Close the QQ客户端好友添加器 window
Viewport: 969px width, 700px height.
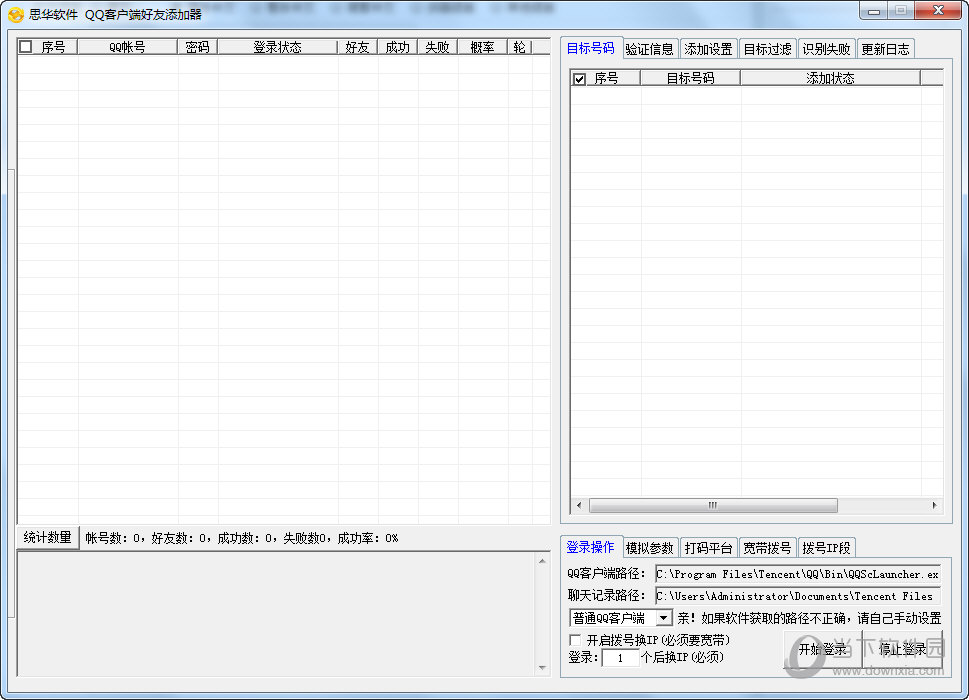(938, 11)
